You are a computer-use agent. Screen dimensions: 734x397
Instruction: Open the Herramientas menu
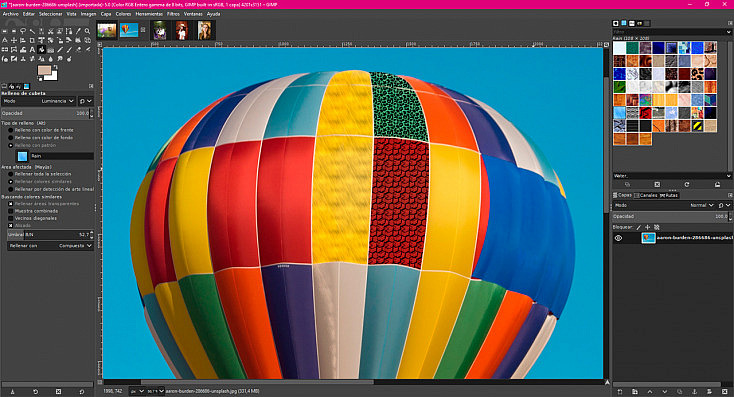pyautogui.click(x=149, y=14)
